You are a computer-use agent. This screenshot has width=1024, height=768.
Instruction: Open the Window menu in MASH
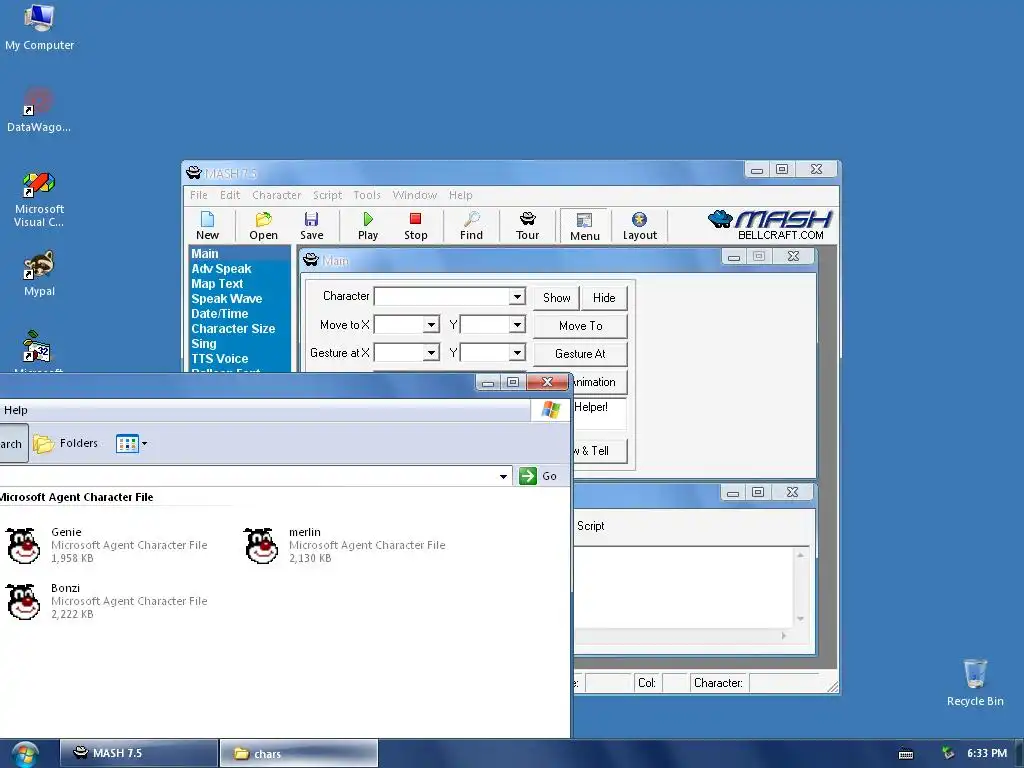coord(415,195)
